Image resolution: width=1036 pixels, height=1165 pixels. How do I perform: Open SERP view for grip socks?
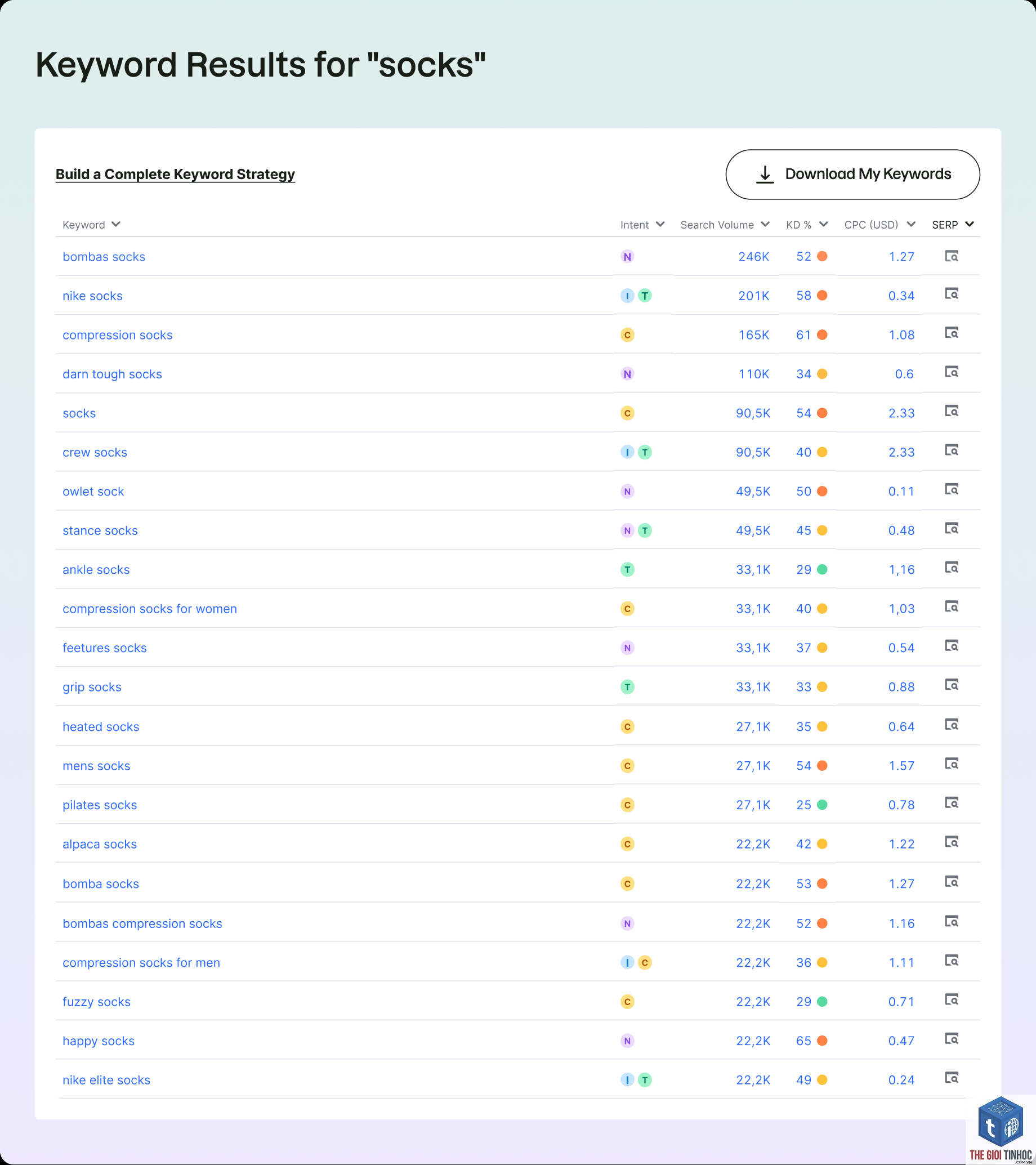pyautogui.click(x=951, y=684)
